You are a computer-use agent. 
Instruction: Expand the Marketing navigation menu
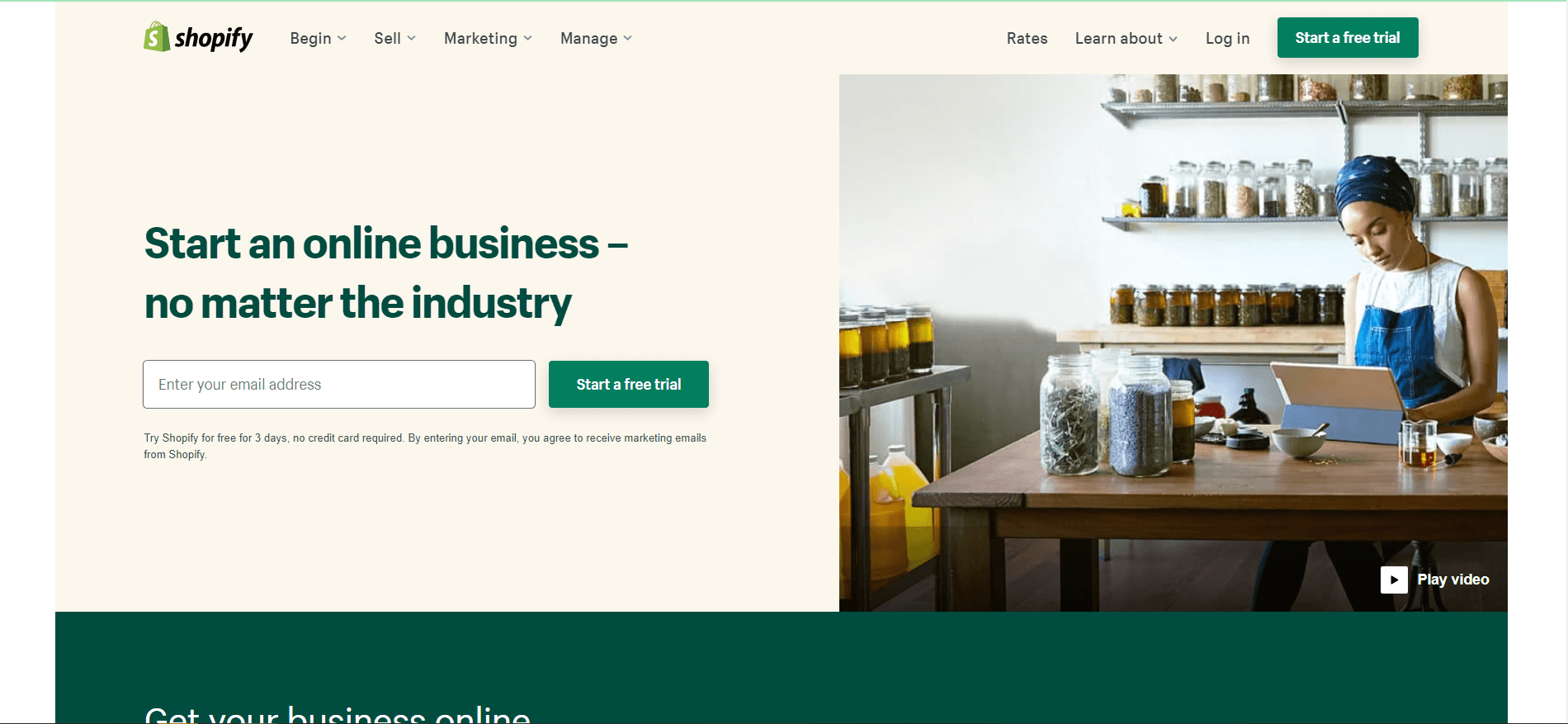pos(488,39)
